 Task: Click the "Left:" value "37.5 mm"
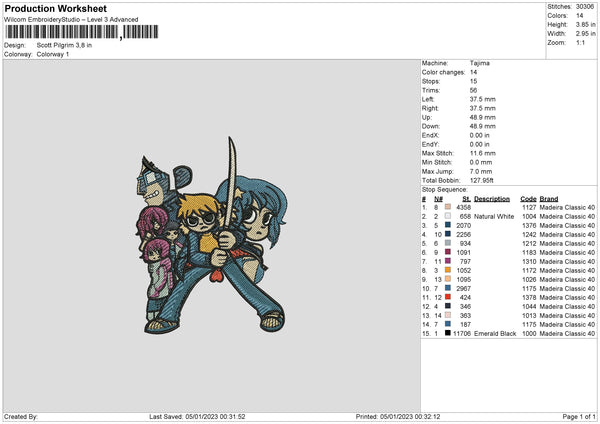[483, 99]
